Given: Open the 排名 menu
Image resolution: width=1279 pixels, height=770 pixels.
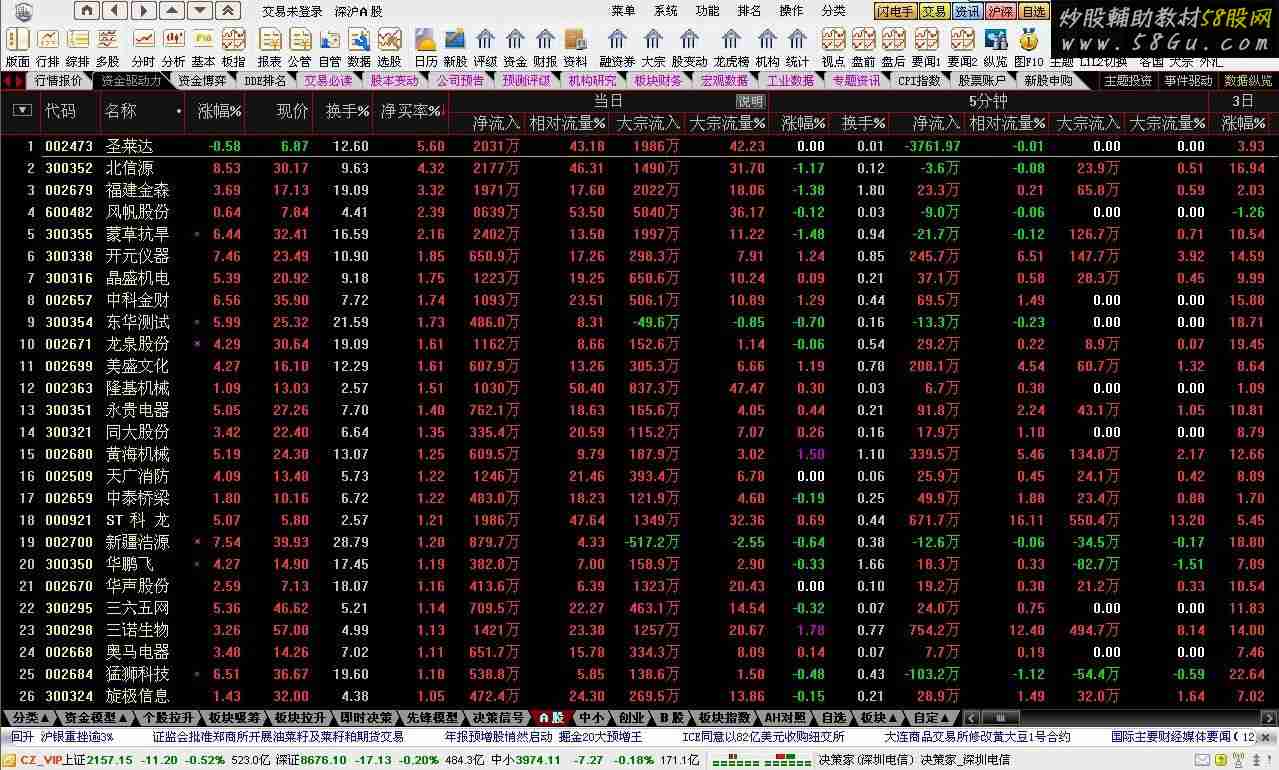Looking at the screenshot, I should coord(749,11).
